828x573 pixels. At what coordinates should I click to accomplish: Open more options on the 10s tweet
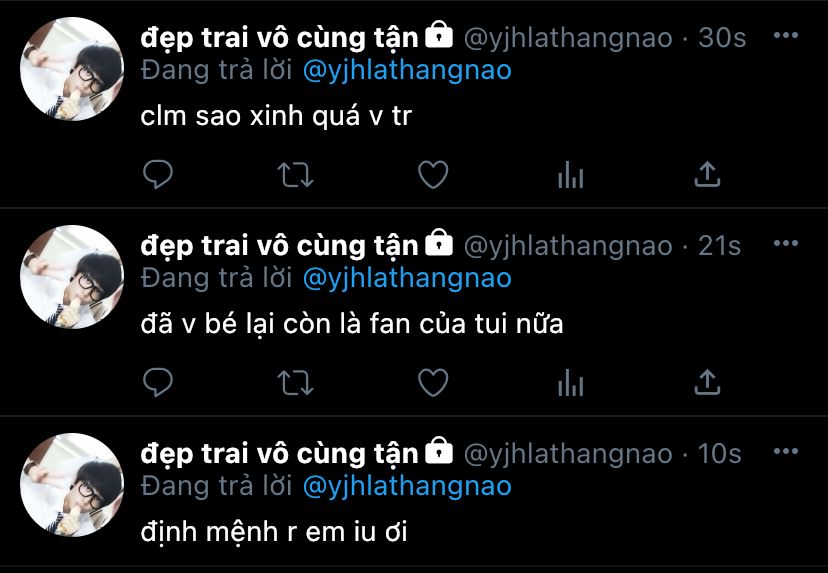pos(786,452)
